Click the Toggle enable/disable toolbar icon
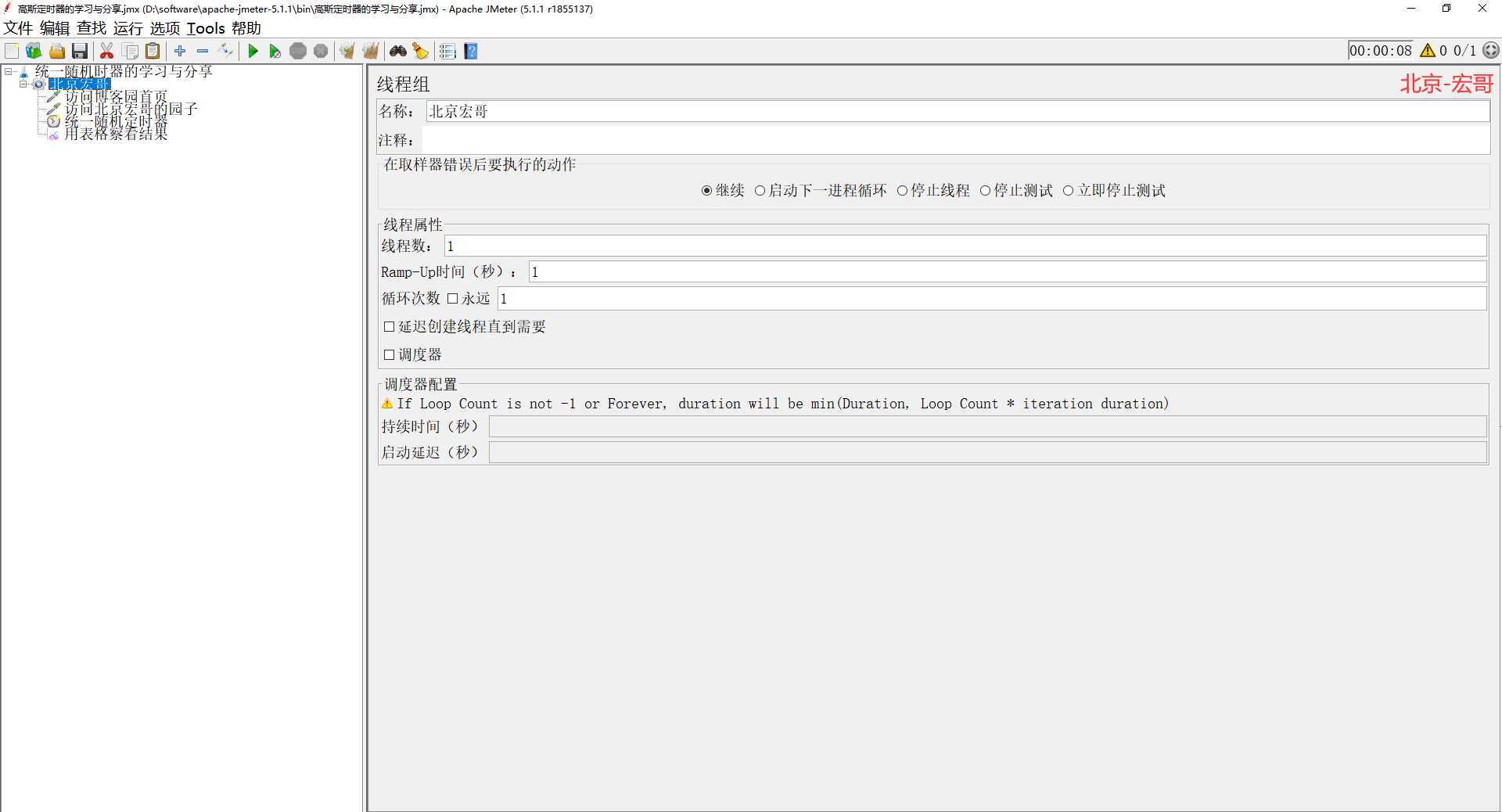This screenshot has width=1502, height=812. (225, 51)
